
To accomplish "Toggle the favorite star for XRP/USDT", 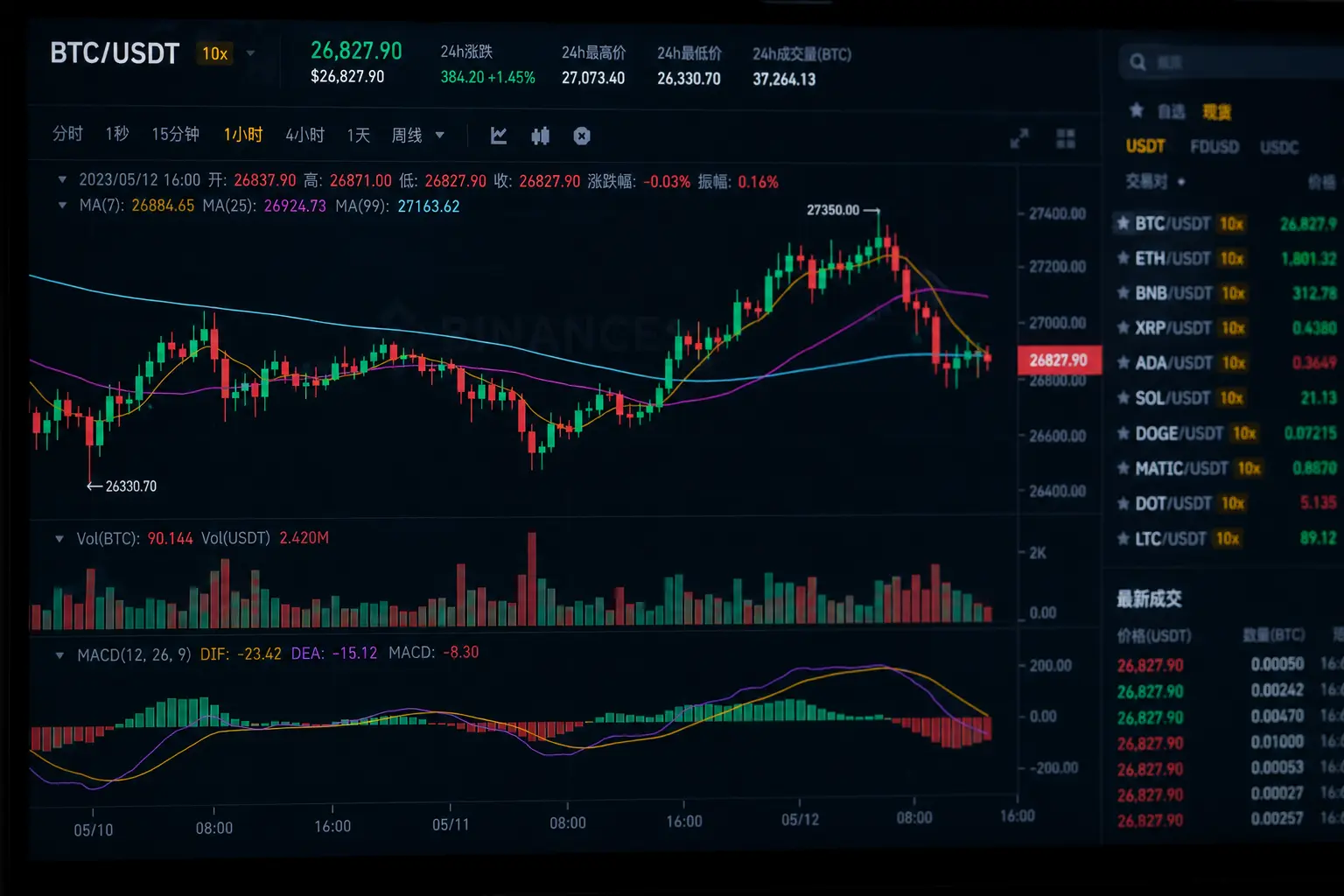I will click(1123, 328).
